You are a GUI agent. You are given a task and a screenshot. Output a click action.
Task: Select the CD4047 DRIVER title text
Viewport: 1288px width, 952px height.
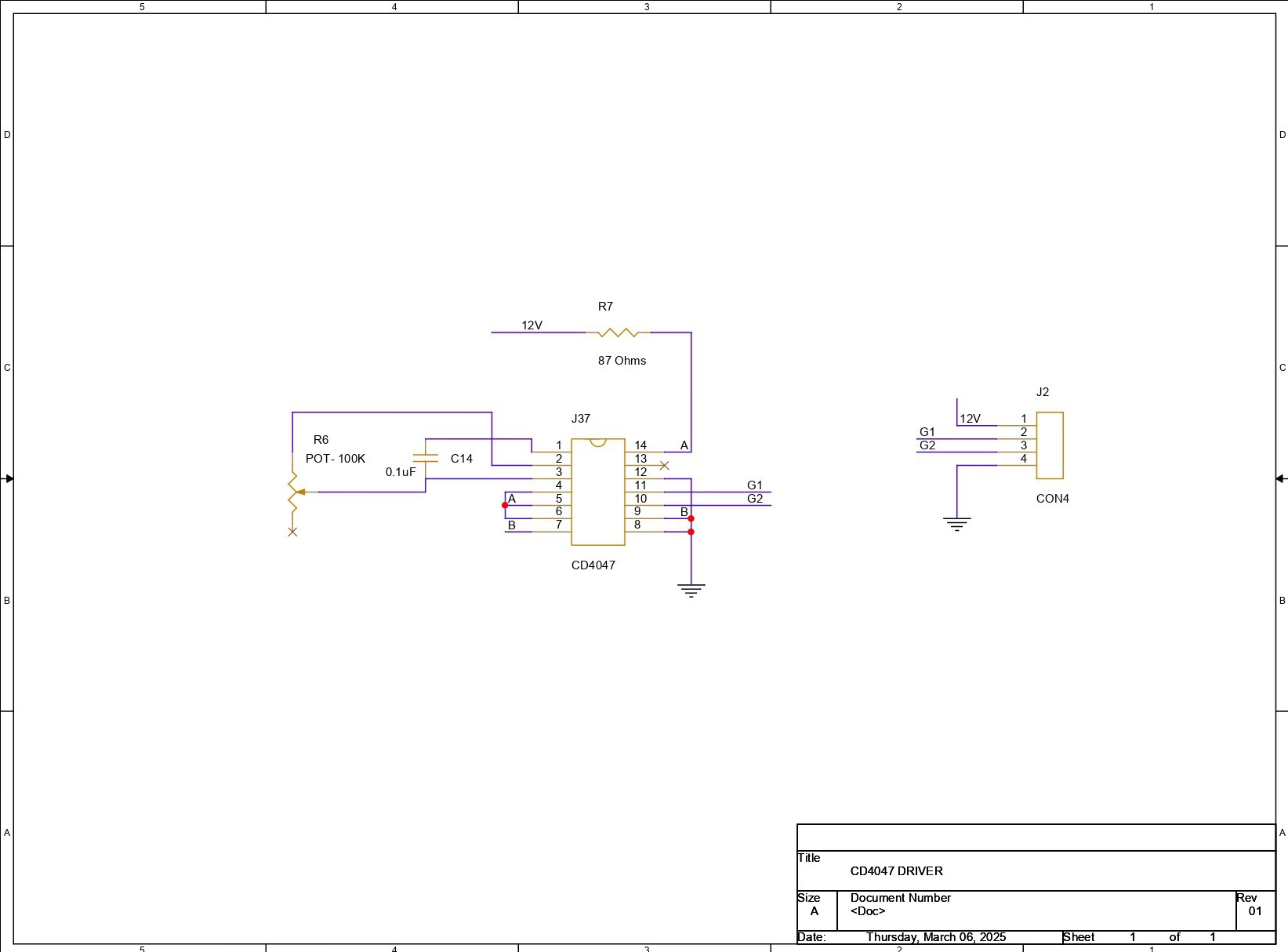click(896, 871)
